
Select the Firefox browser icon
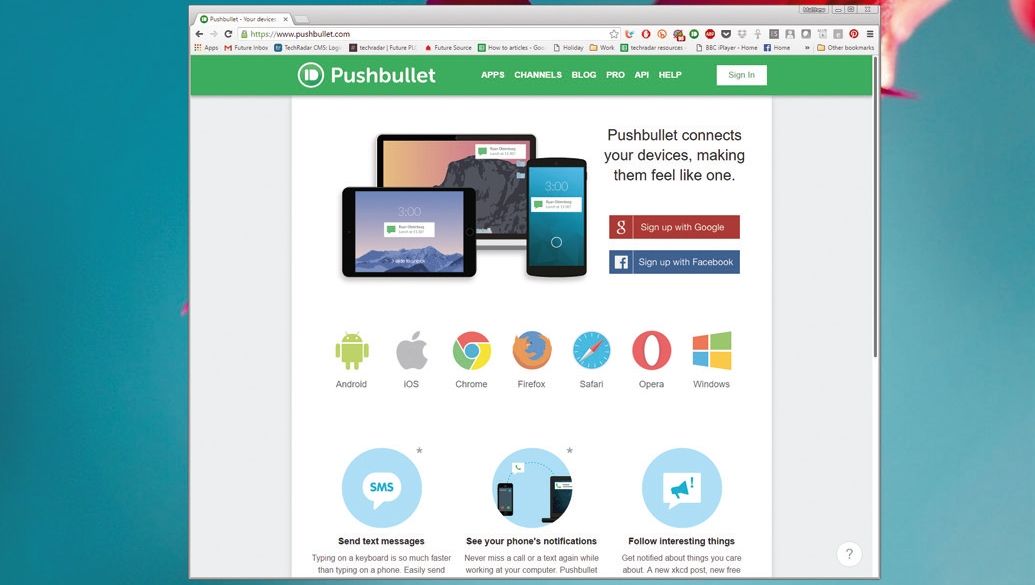[531, 351]
